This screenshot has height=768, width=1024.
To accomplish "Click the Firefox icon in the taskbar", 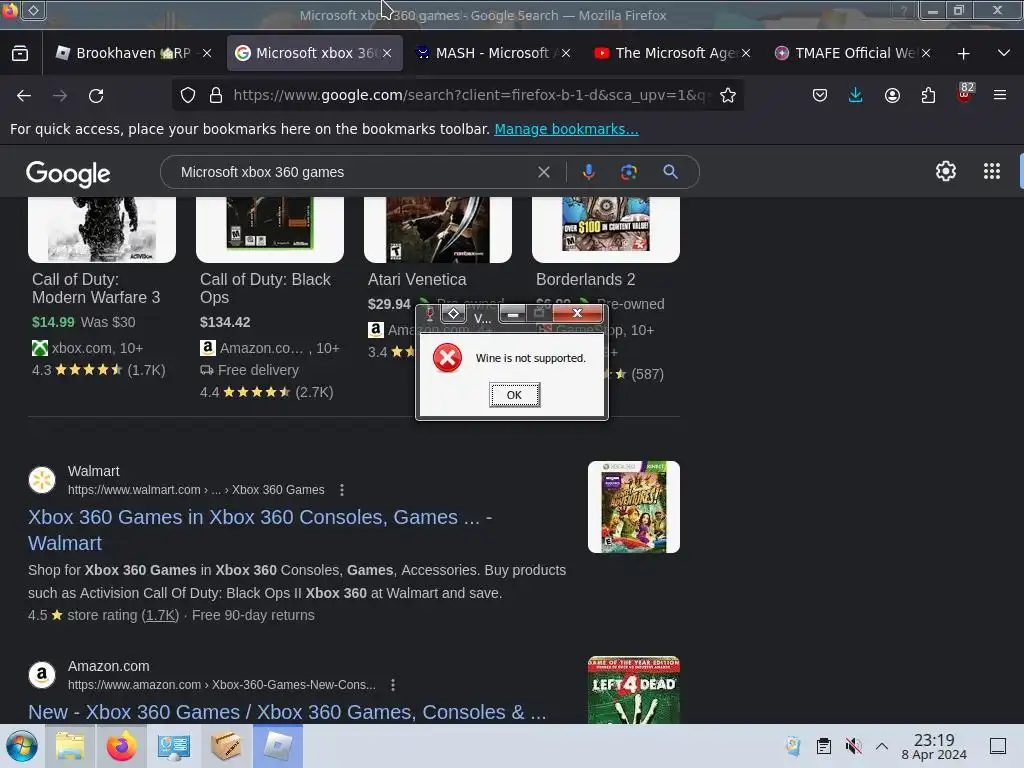I will (121, 746).
